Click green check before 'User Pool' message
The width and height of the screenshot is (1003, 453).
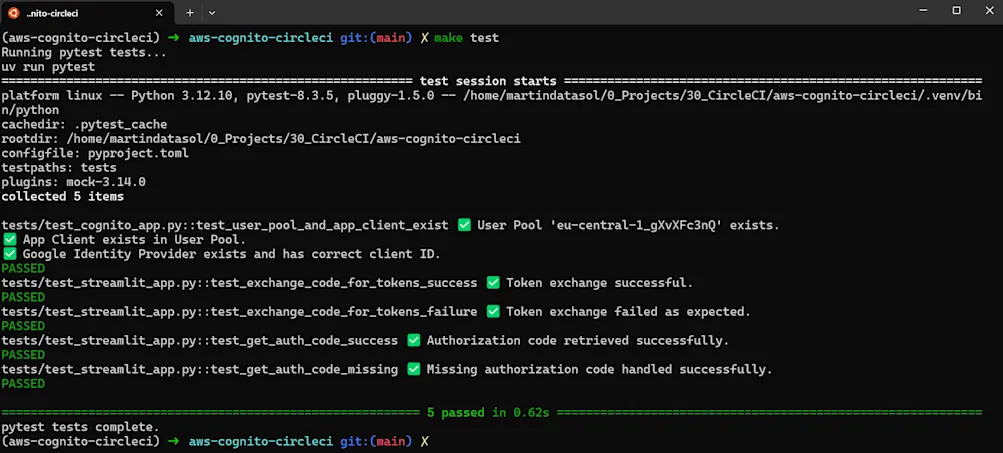point(465,225)
